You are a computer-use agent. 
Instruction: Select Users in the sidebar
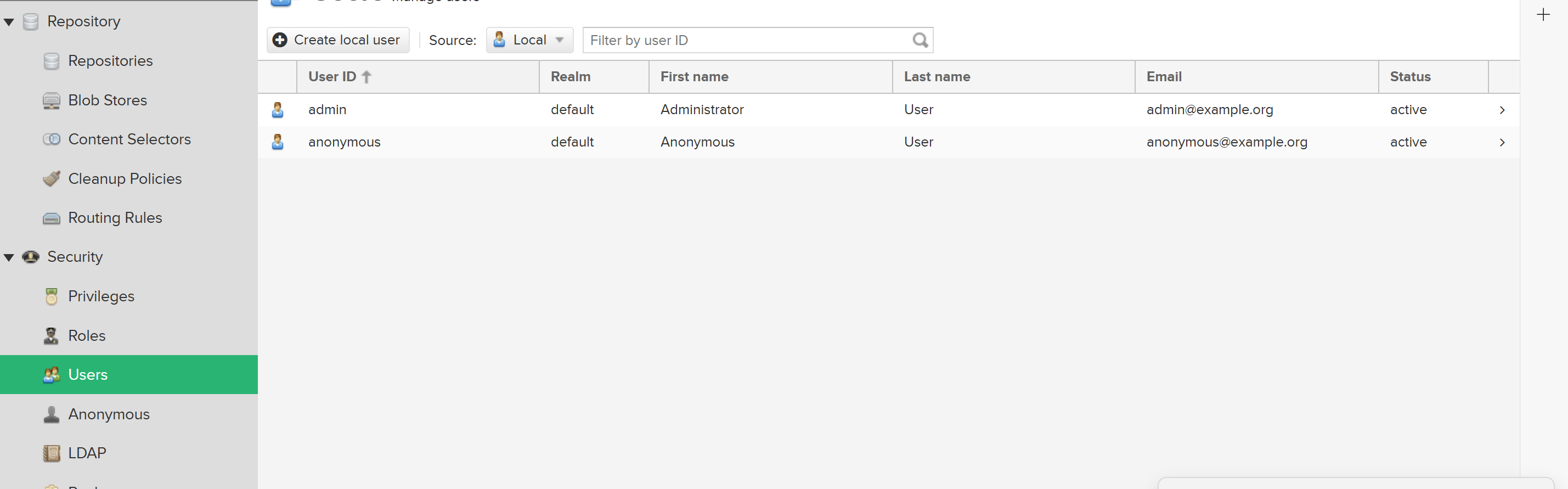(129, 375)
